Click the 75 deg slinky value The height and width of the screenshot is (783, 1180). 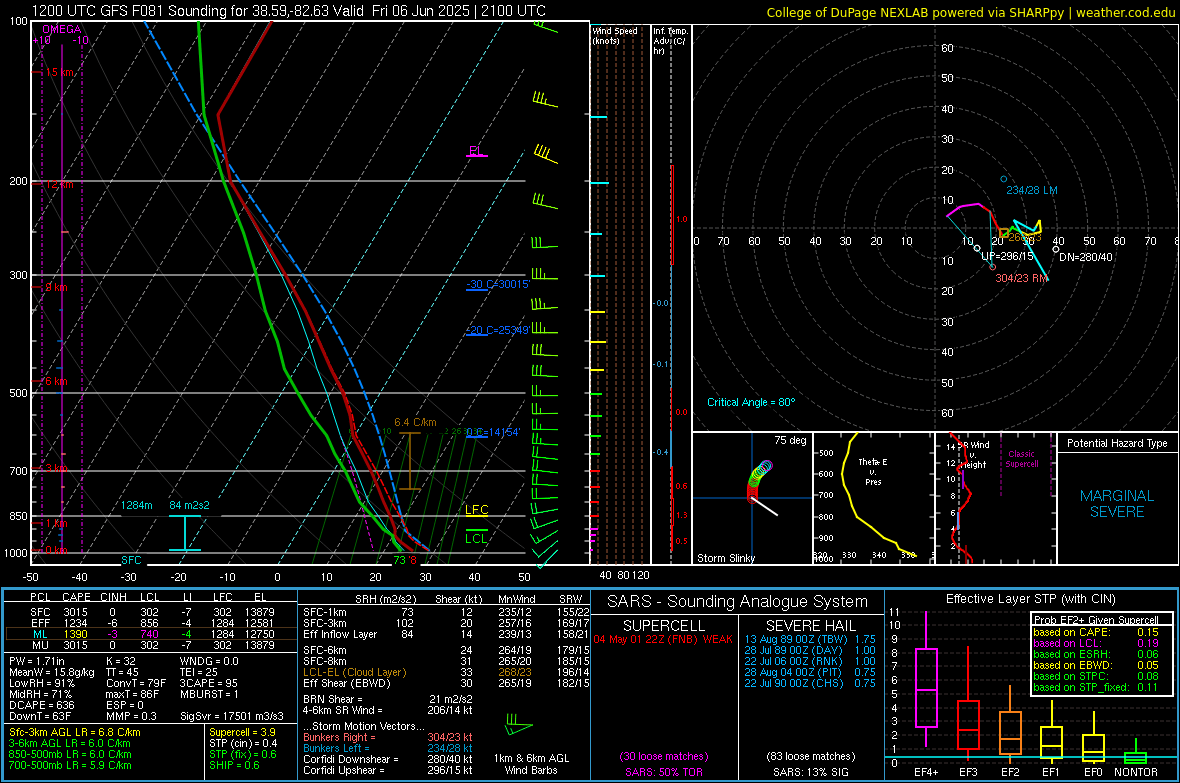coord(790,440)
